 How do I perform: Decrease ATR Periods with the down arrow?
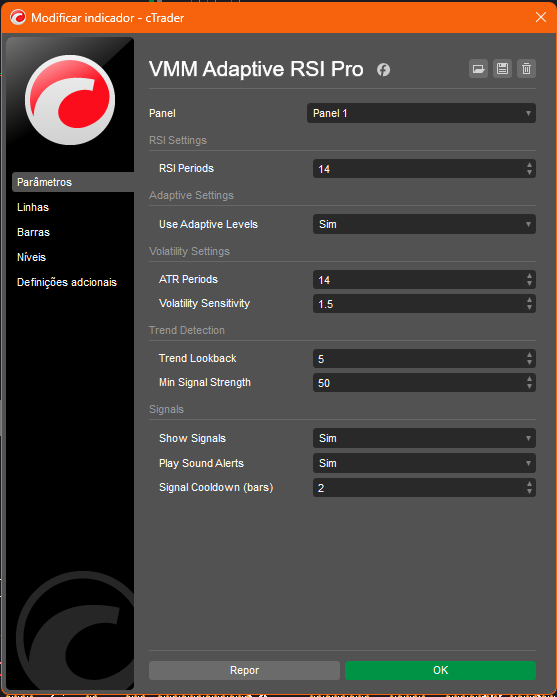(529, 284)
